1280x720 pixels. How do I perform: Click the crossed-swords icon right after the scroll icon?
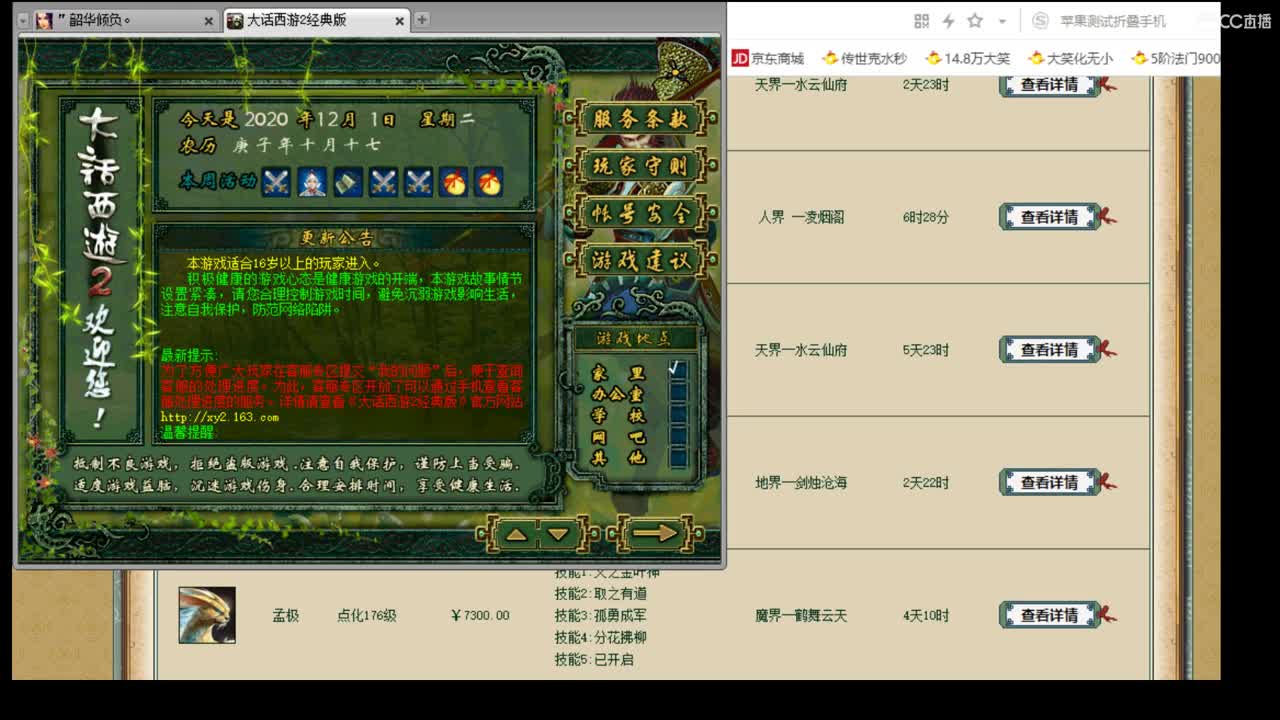coord(384,182)
